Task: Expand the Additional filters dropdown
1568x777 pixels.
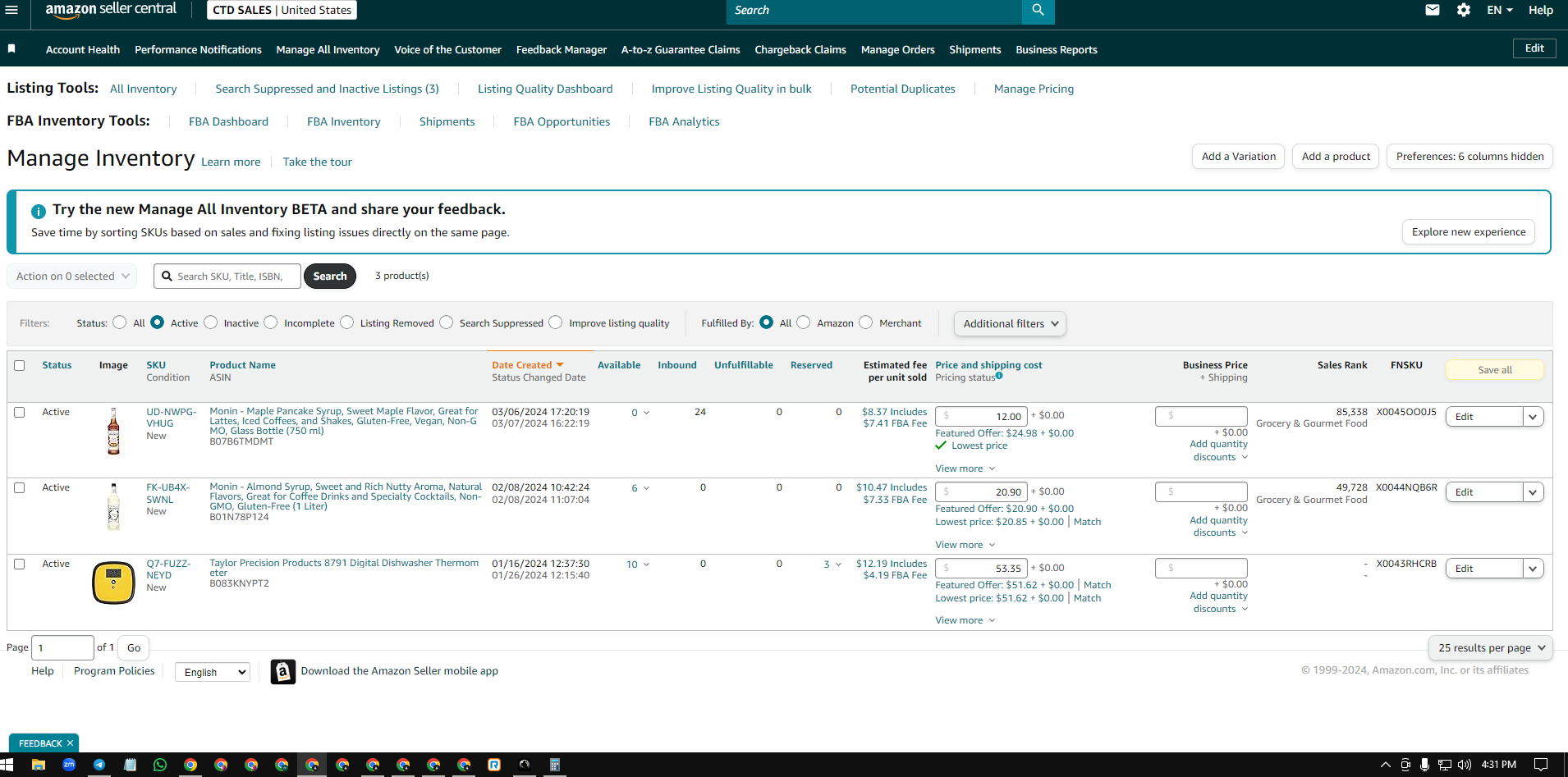Action: [1010, 324]
